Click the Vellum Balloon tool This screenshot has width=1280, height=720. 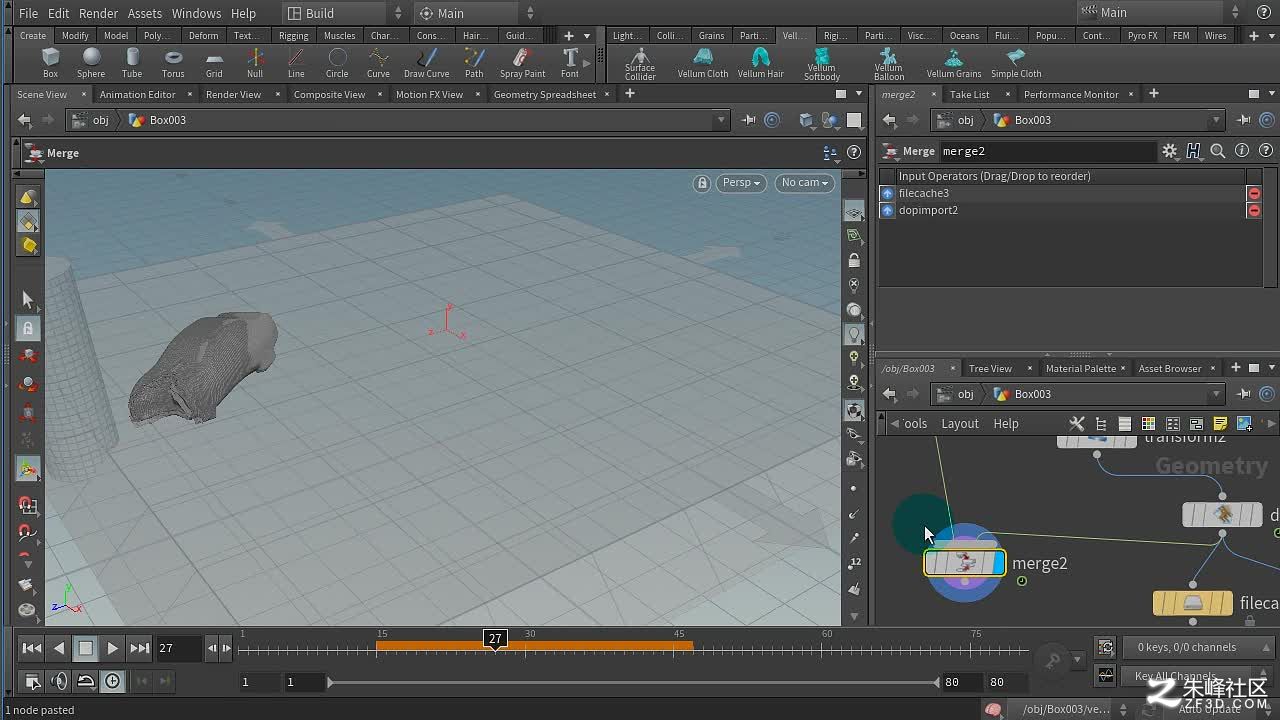[x=888, y=64]
